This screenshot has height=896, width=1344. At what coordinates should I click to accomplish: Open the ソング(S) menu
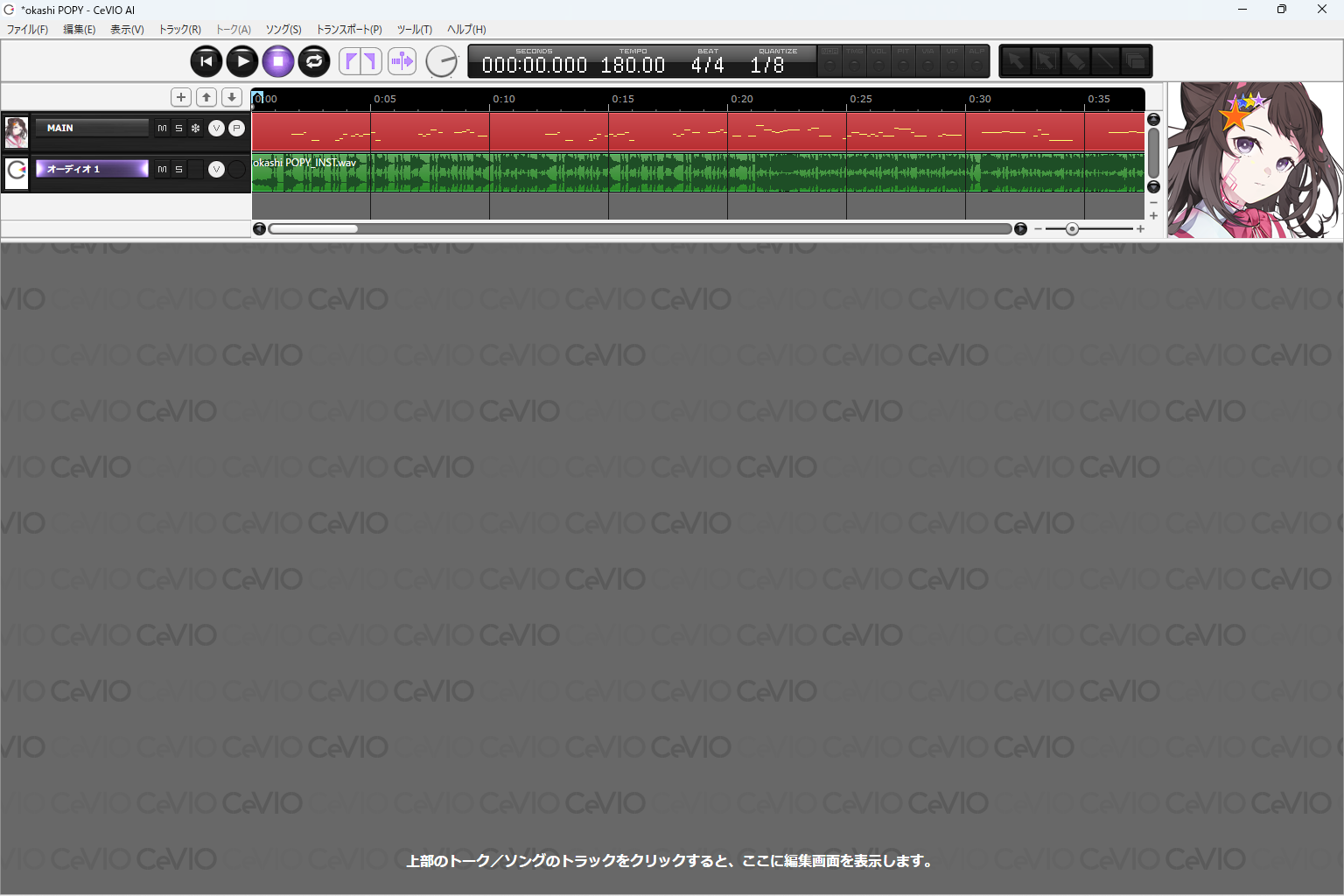283,30
